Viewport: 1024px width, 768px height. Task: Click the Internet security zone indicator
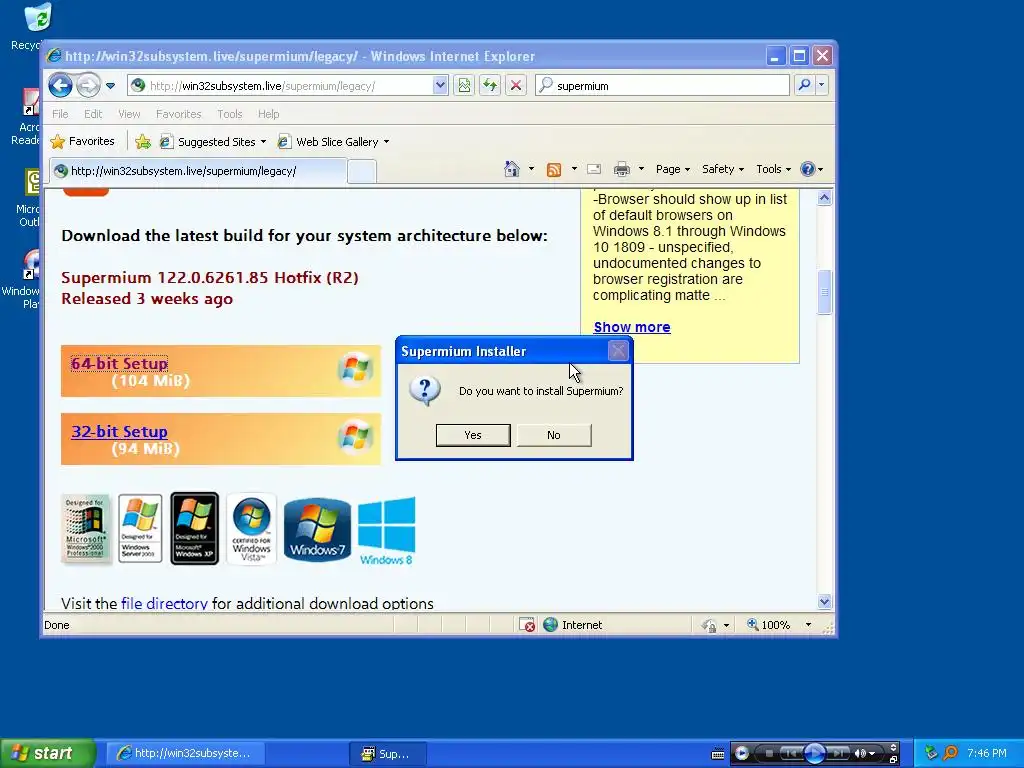coord(573,625)
